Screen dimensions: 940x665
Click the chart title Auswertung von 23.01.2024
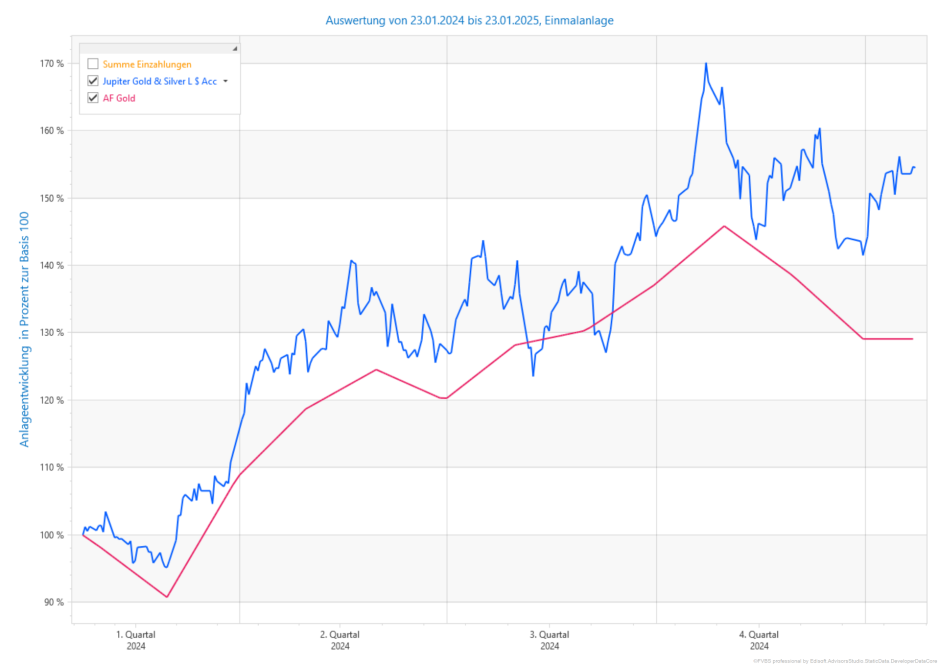(x=469, y=20)
